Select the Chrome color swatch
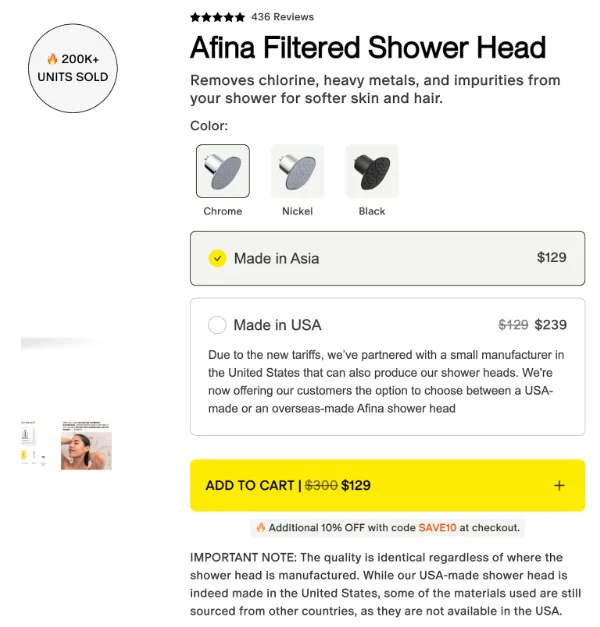Viewport: 600px width, 627px height. tap(222, 171)
